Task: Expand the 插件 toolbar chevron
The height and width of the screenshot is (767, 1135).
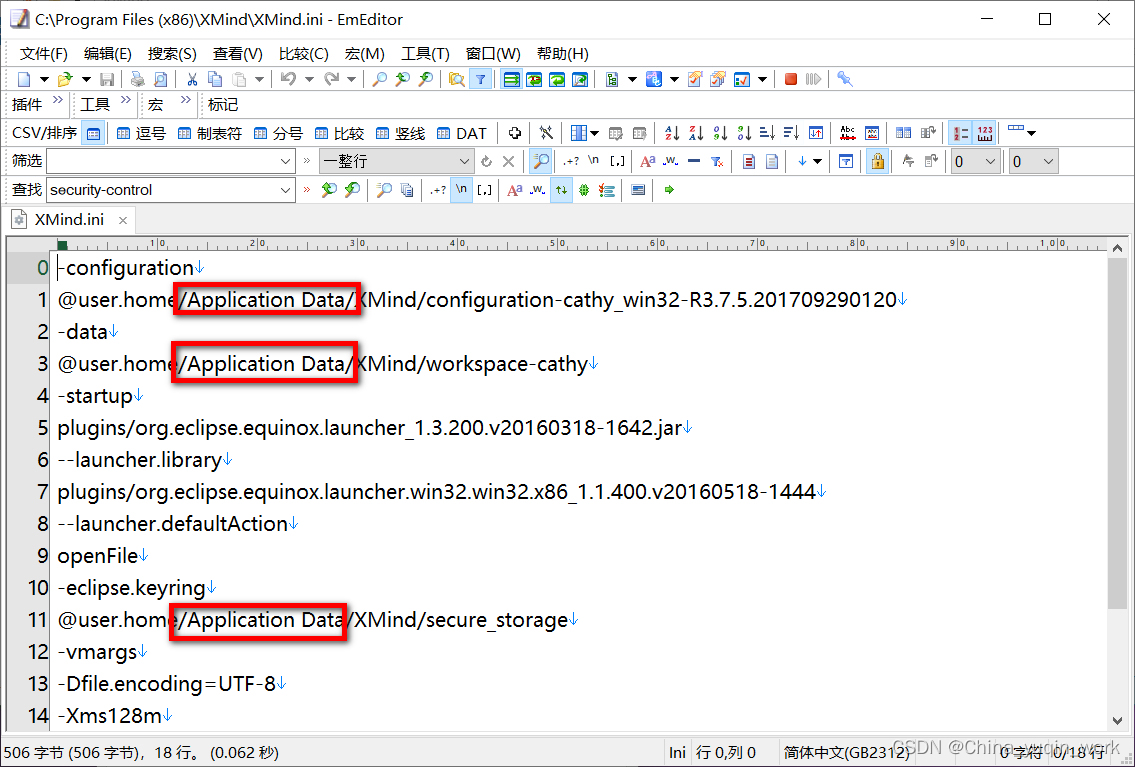Action: click(57, 100)
